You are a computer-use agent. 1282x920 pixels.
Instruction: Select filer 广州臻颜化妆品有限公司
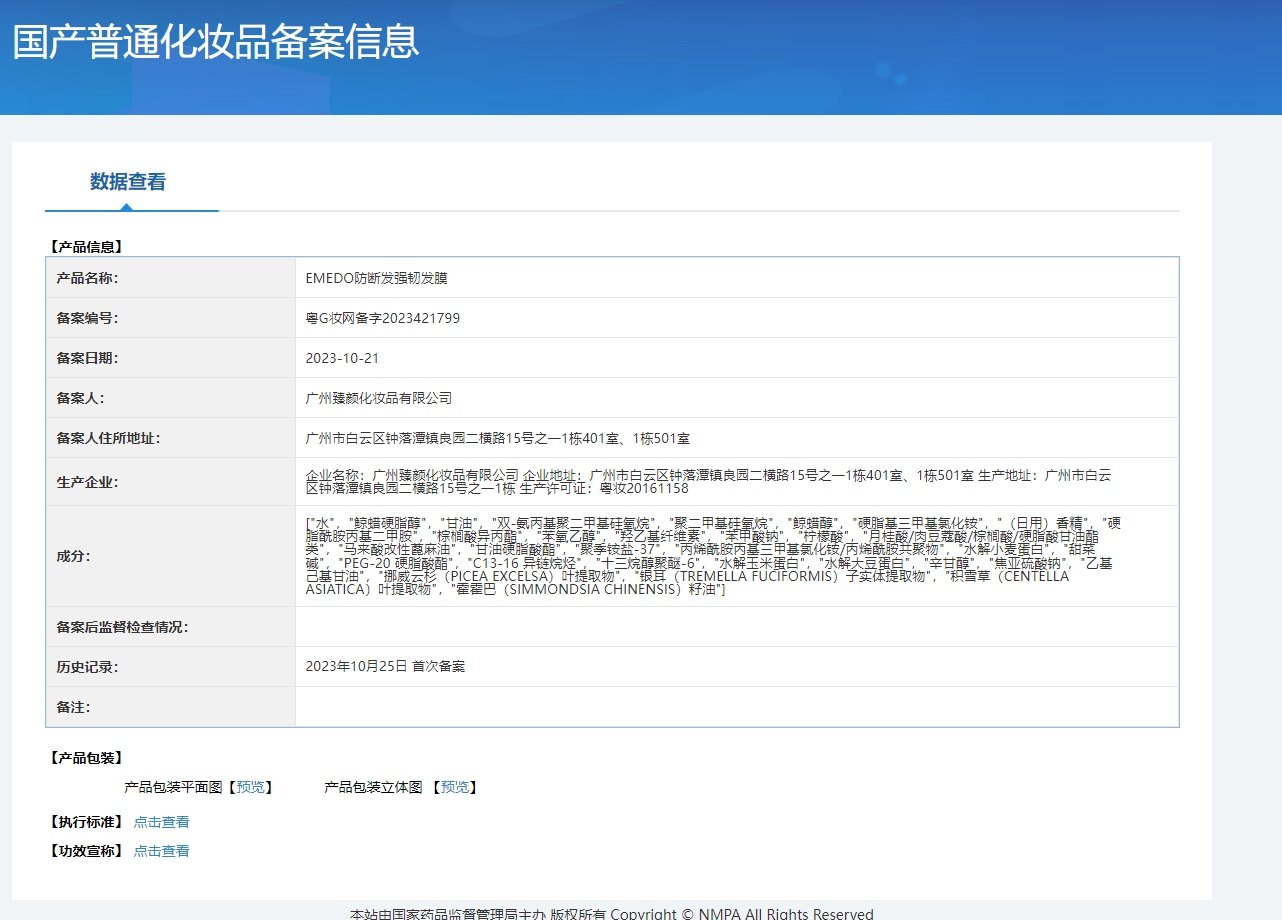[382, 397]
